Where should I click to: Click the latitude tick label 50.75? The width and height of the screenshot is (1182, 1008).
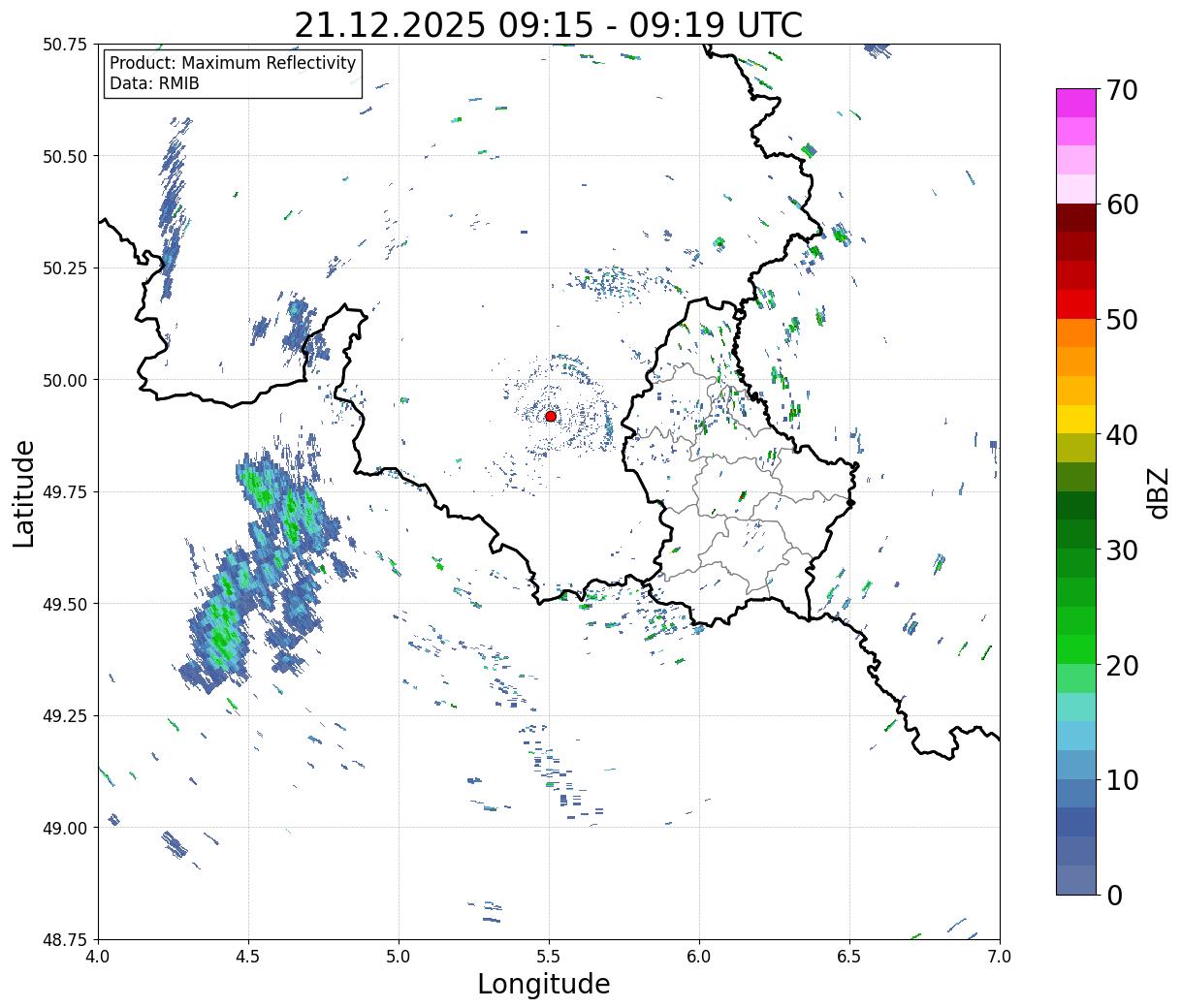(x=65, y=45)
